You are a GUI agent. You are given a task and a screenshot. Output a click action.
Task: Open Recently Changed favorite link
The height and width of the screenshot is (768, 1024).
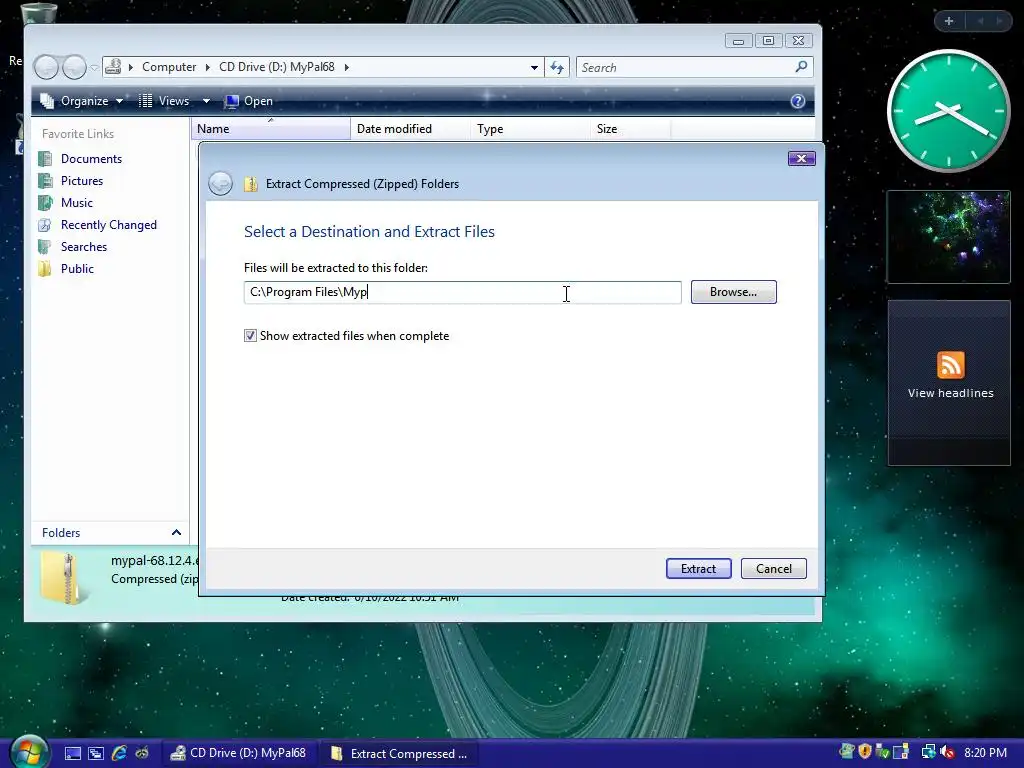click(108, 225)
